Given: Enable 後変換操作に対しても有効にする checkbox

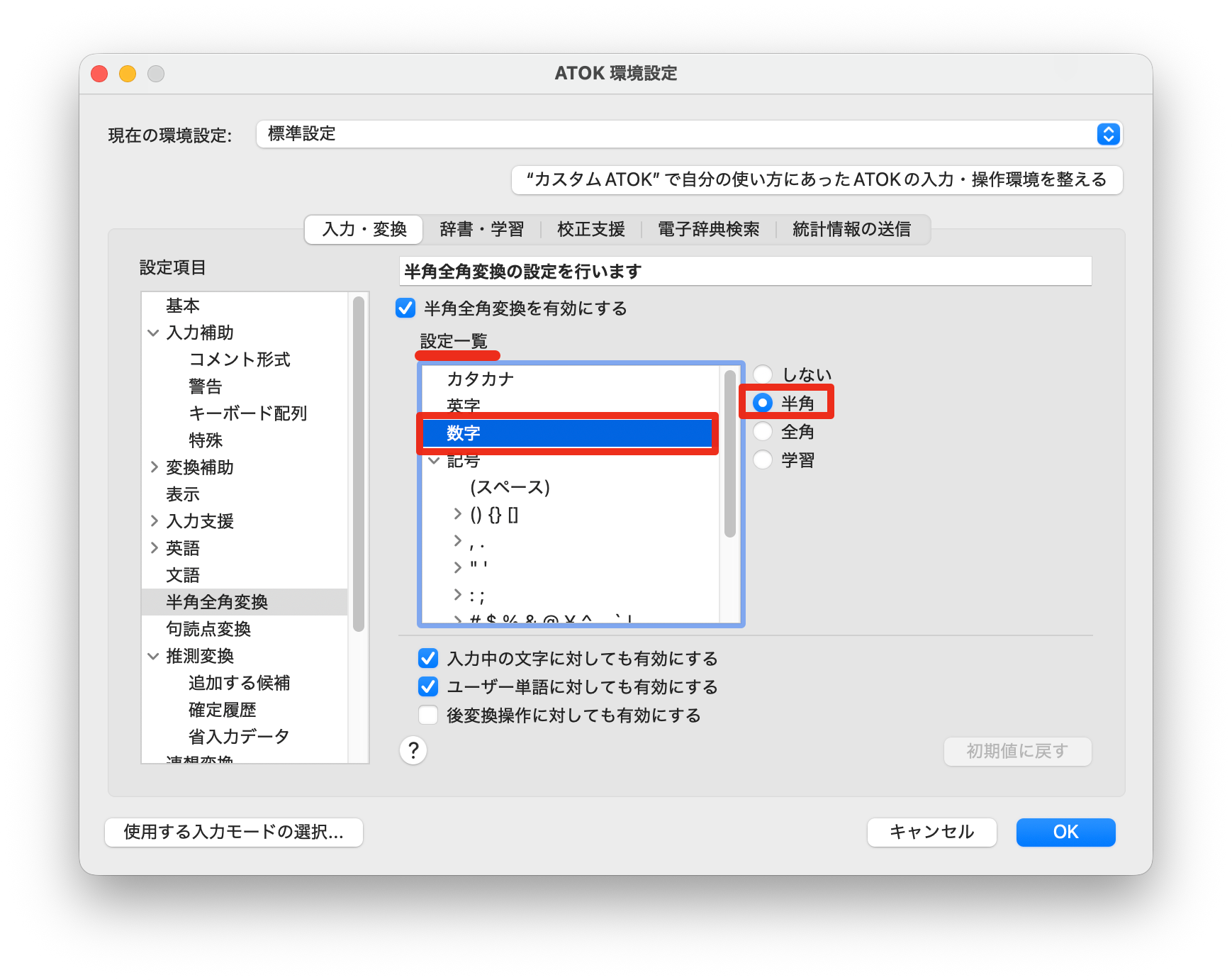Looking at the screenshot, I should coord(428,715).
